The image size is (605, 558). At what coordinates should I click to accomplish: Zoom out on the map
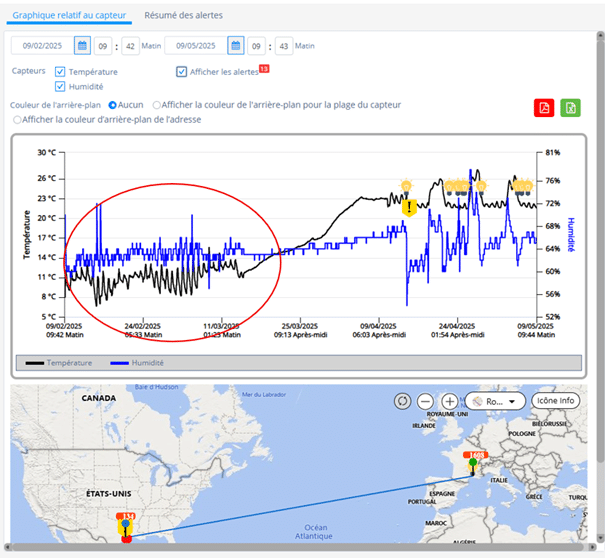coord(426,400)
